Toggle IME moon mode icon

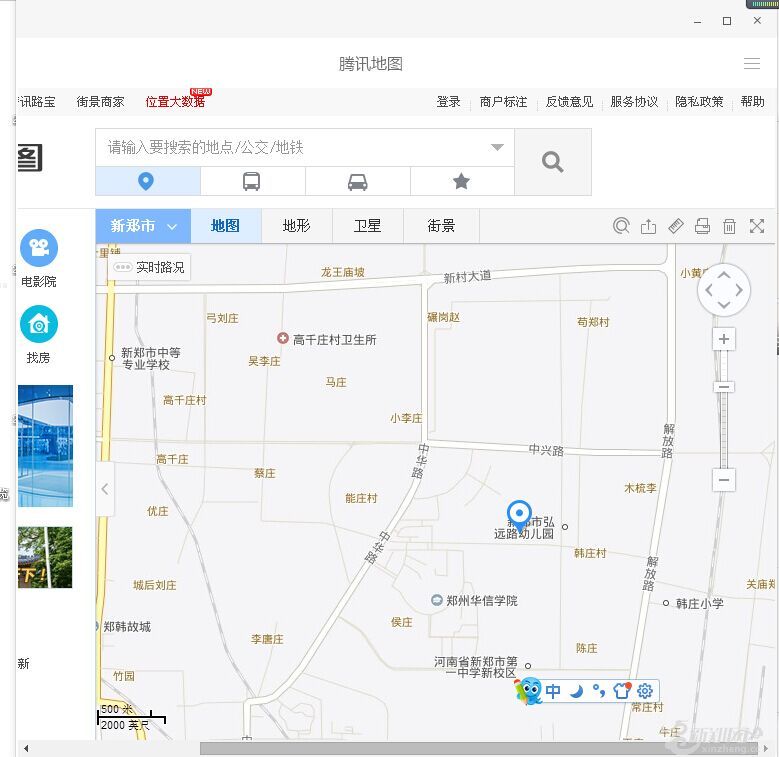tap(576, 691)
